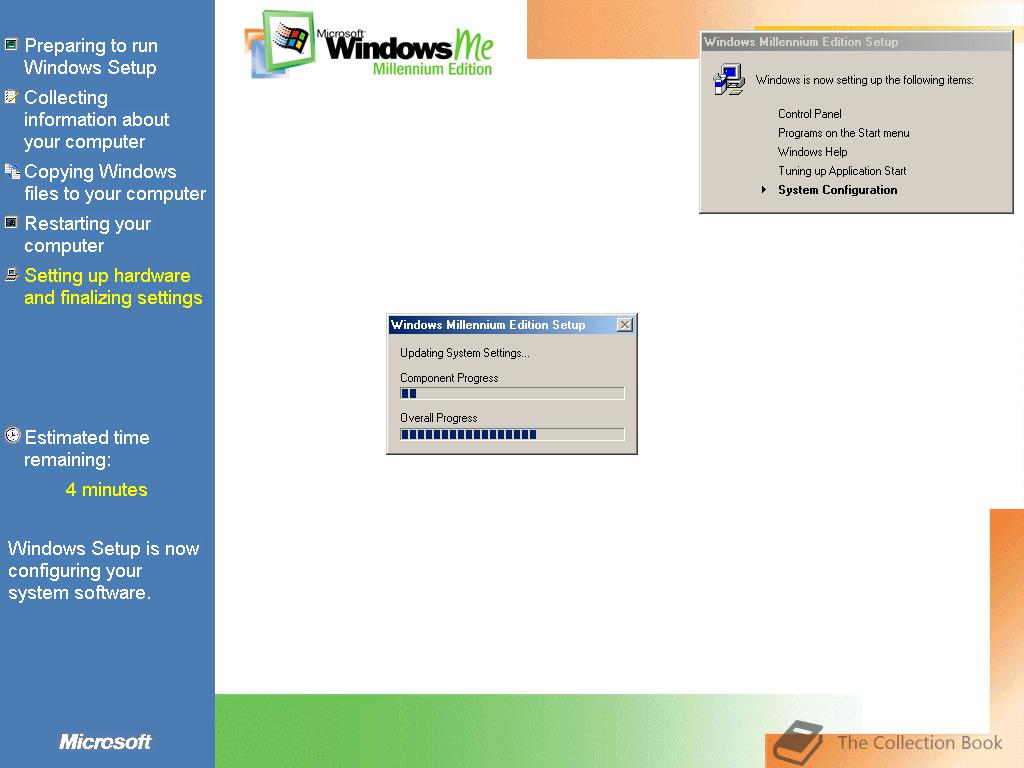Click the Estimated time remaining label
This screenshot has width=1024, height=768.
(x=87, y=449)
